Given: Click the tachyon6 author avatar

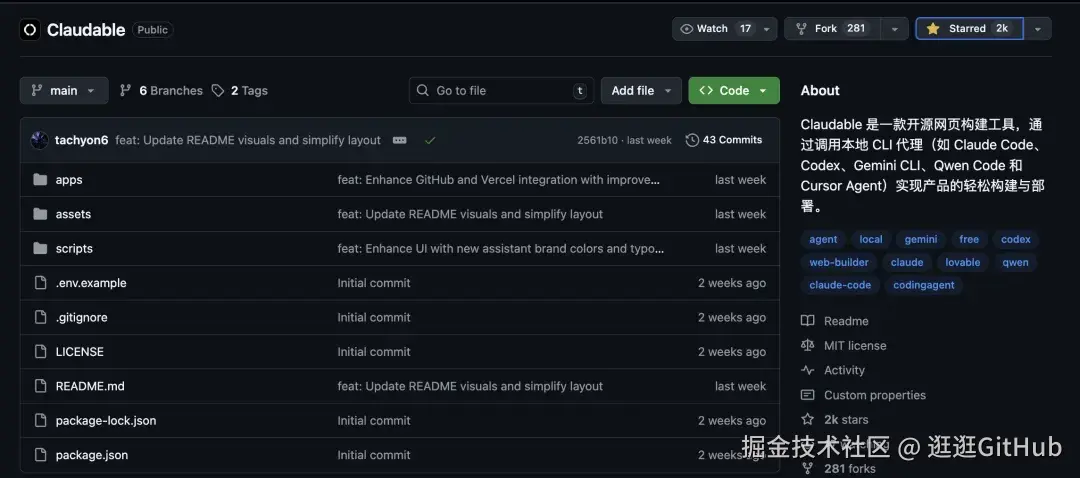Looking at the screenshot, I should [39, 140].
